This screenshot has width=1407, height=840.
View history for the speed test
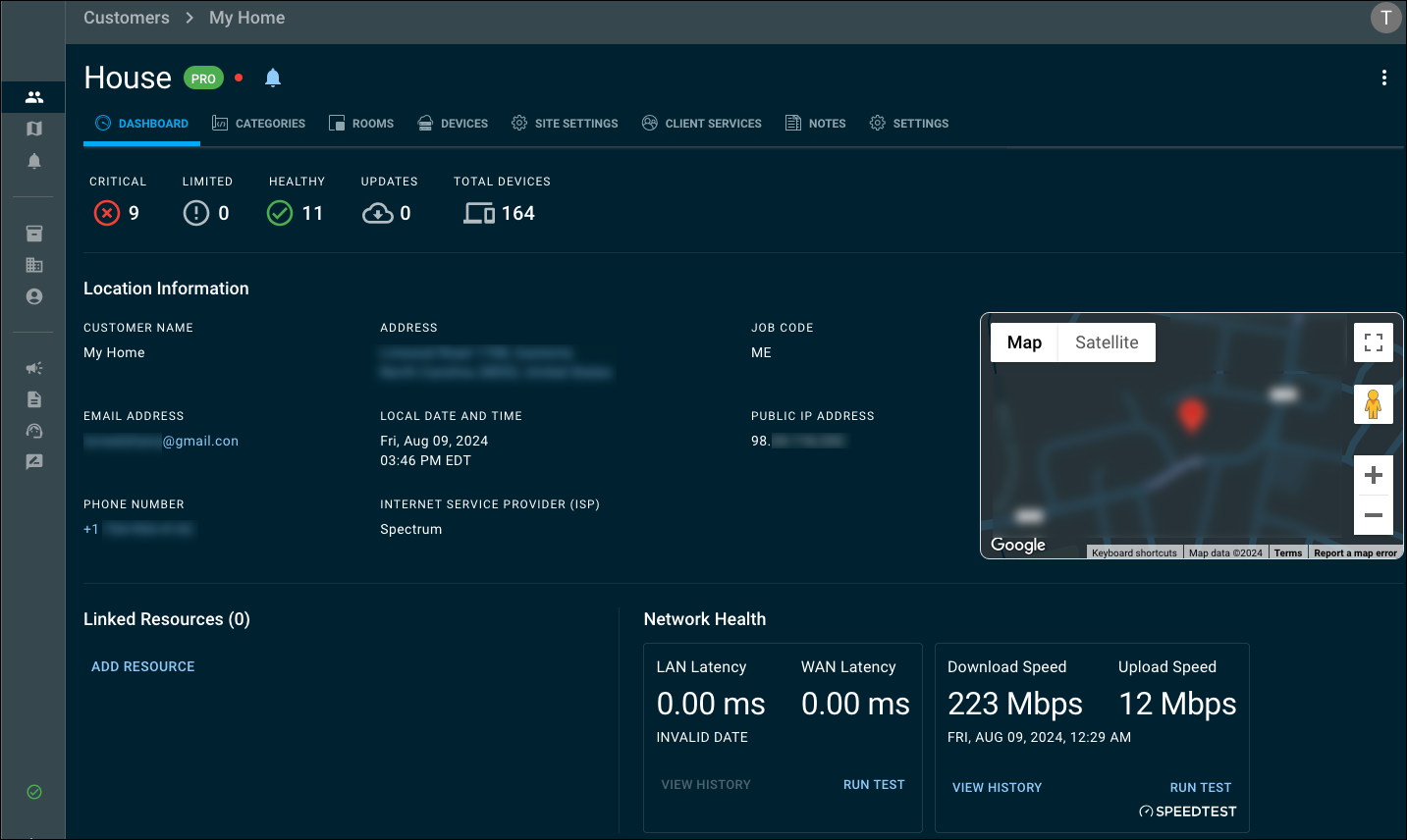pos(997,787)
